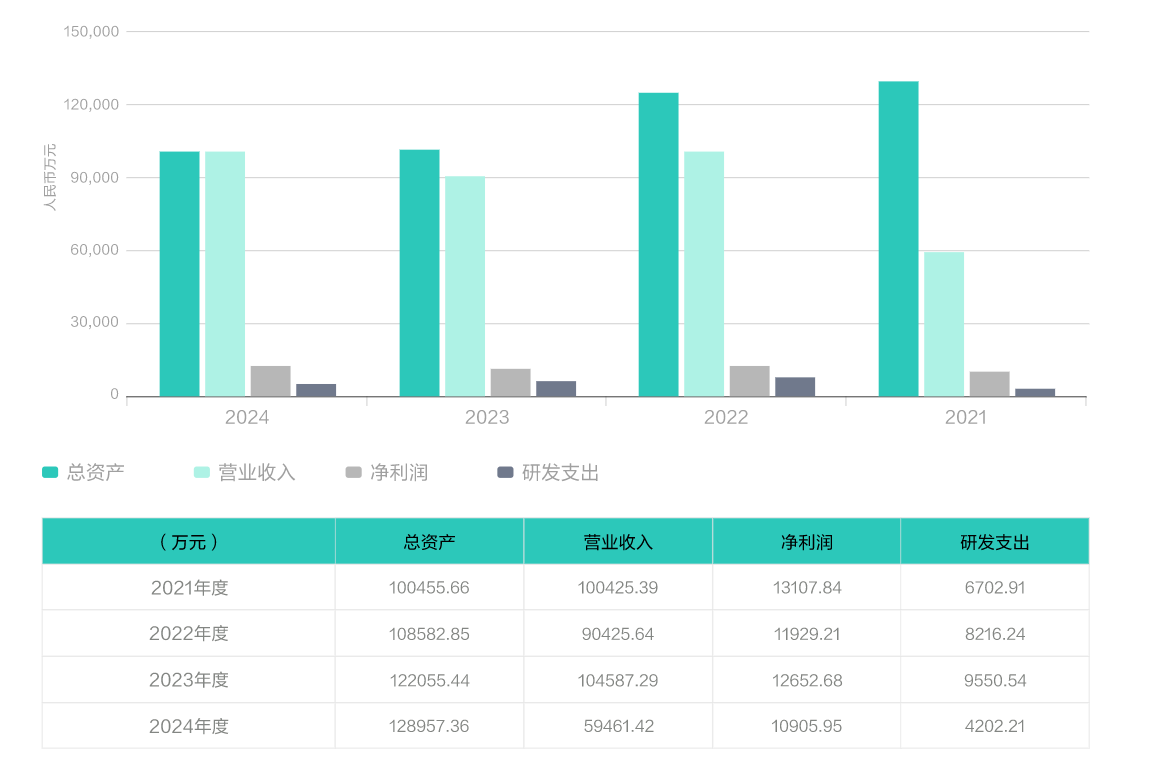Click the cell value 59461.42

pos(618,726)
